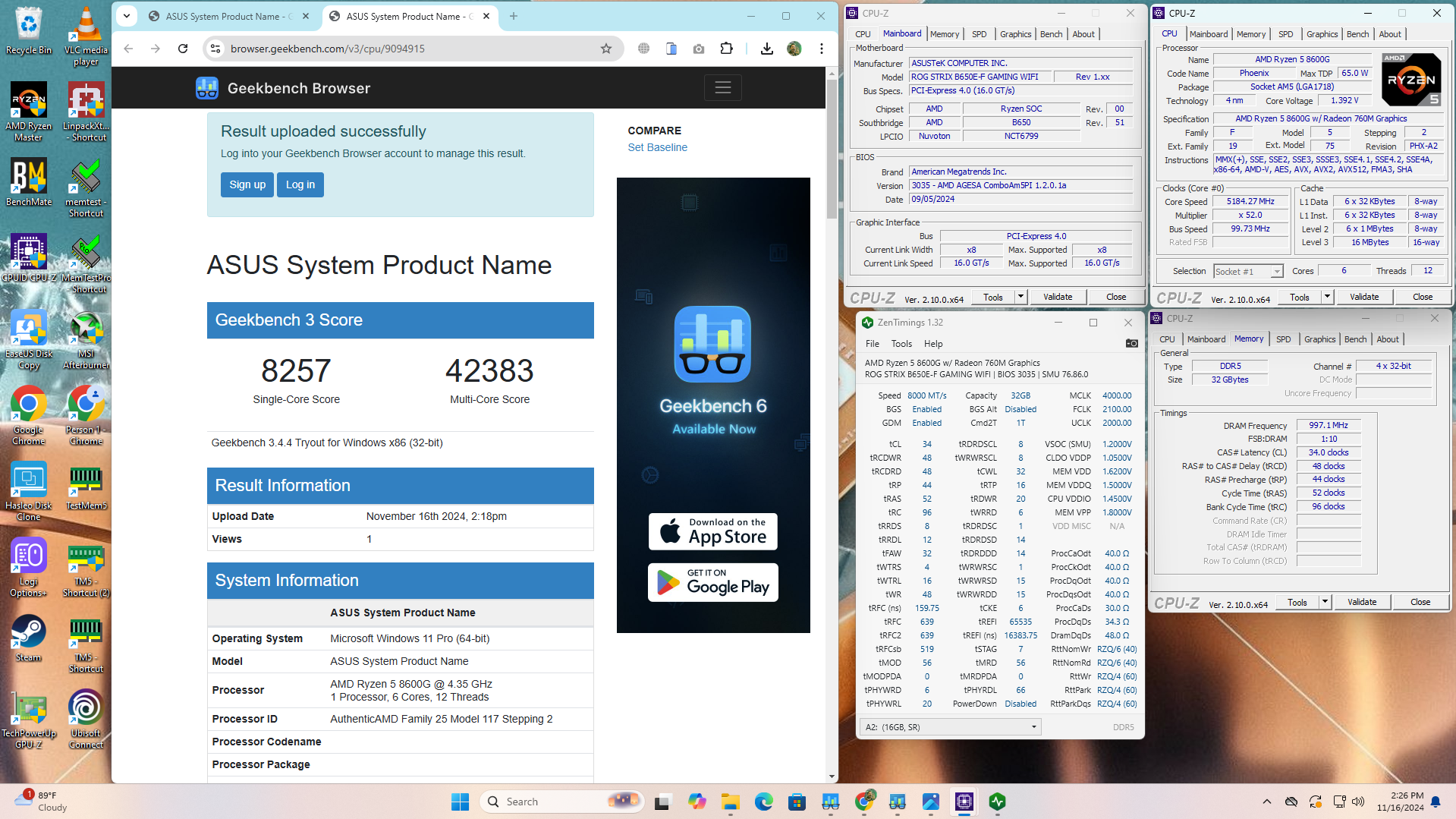1456x819 pixels.
Task: Open the taskbar clock and date
Action: (1400, 802)
